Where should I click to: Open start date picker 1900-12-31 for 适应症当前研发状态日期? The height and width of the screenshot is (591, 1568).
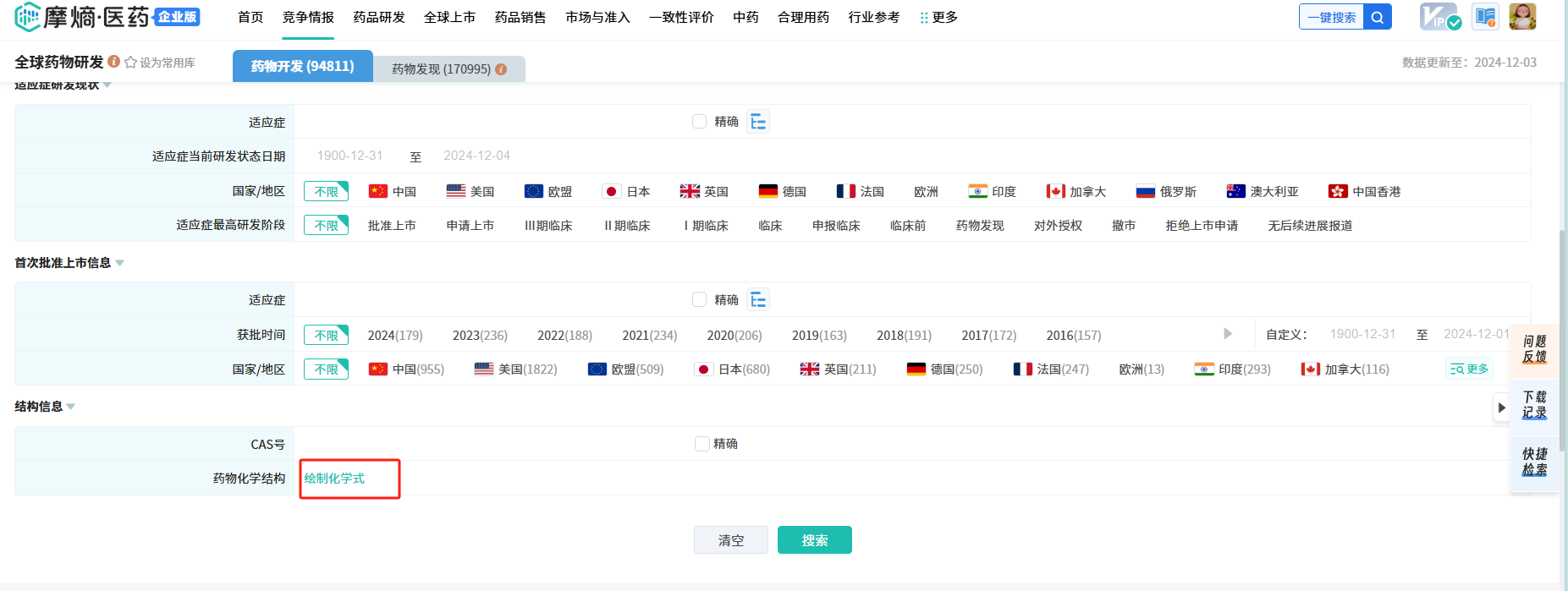pos(349,156)
